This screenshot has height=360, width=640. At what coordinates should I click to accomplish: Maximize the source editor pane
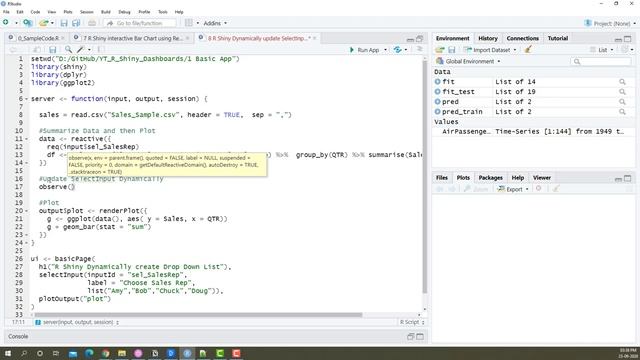[x=419, y=39]
